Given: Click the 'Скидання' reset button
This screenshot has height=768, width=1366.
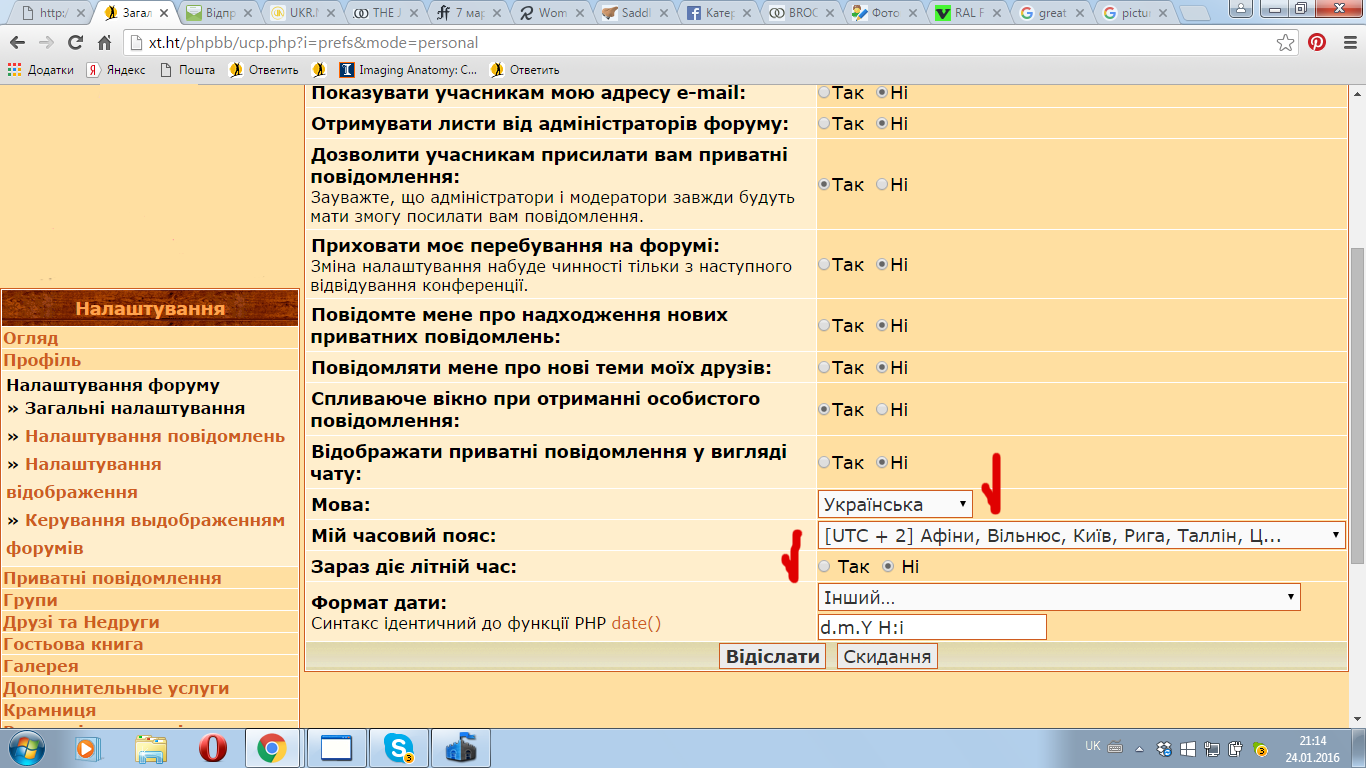Looking at the screenshot, I should 887,657.
